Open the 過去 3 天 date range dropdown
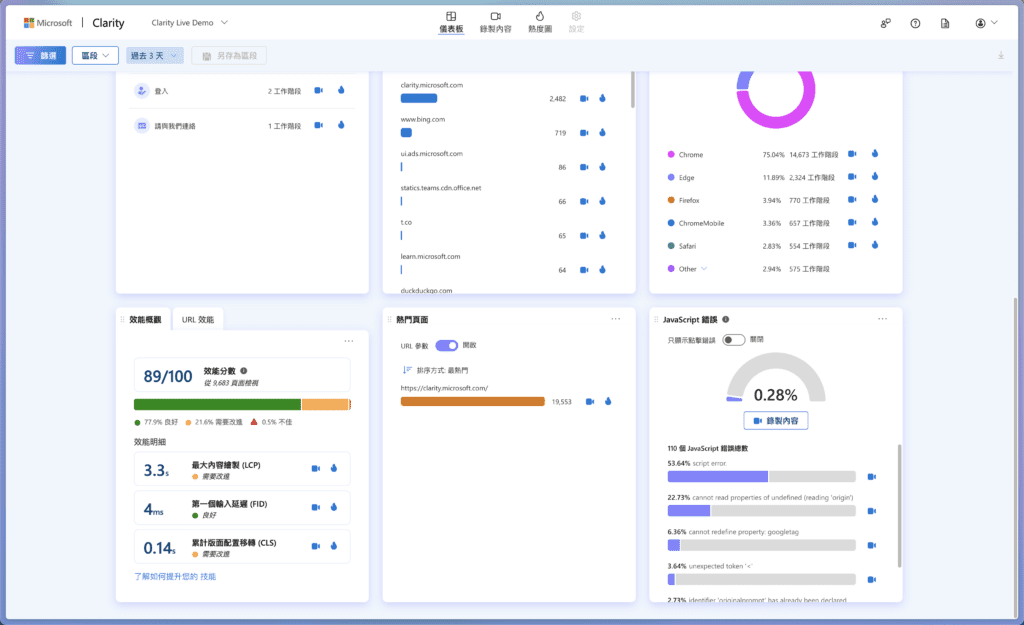The width and height of the screenshot is (1024, 625). point(155,56)
